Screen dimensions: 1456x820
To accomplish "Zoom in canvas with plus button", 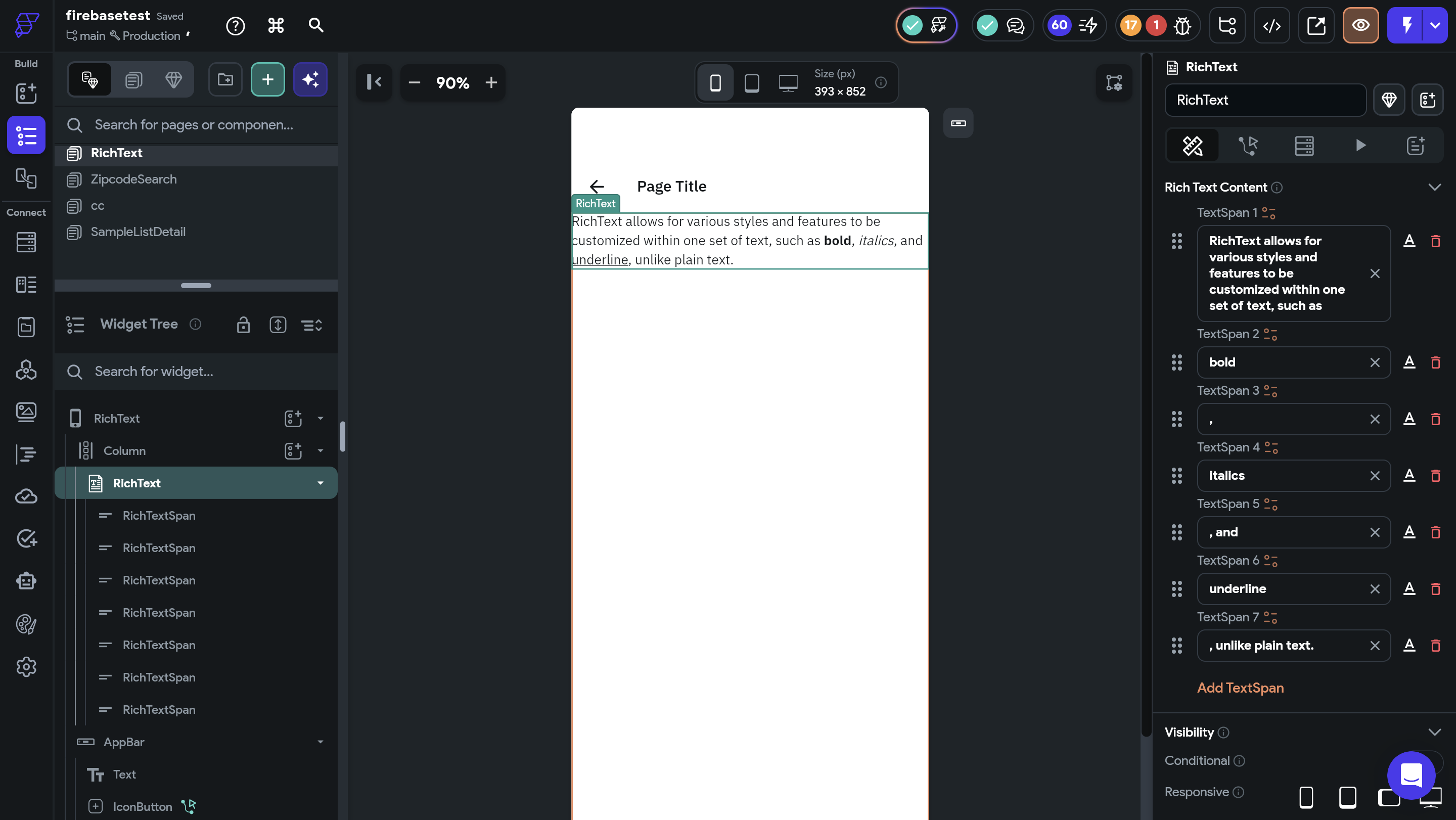I will (x=490, y=82).
